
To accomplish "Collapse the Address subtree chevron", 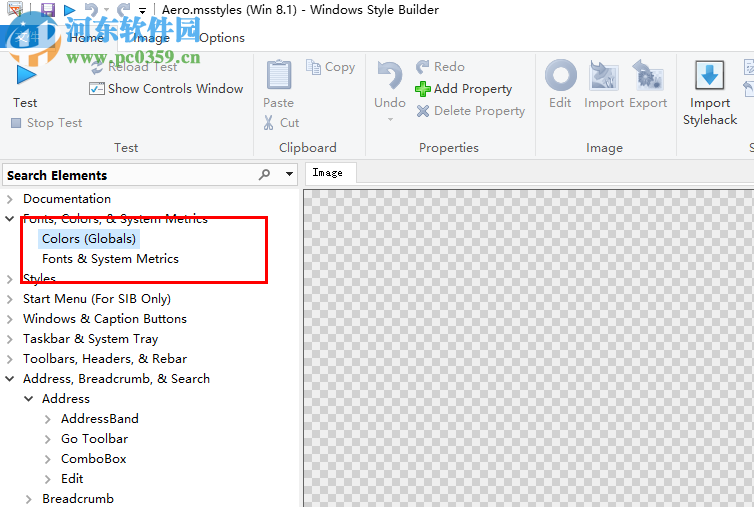I will point(29,399).
